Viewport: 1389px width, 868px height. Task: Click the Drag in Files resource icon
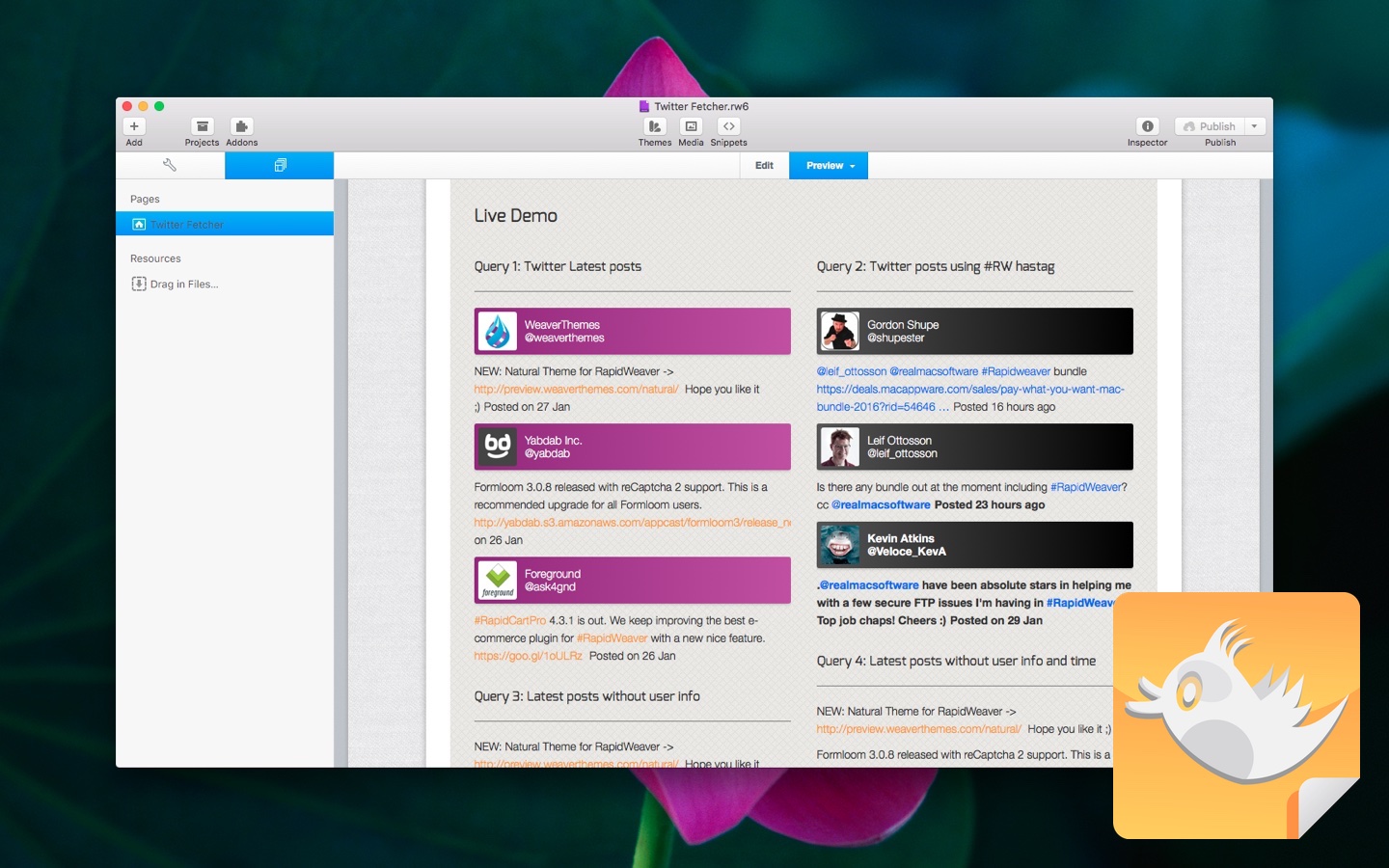[139, 284]
